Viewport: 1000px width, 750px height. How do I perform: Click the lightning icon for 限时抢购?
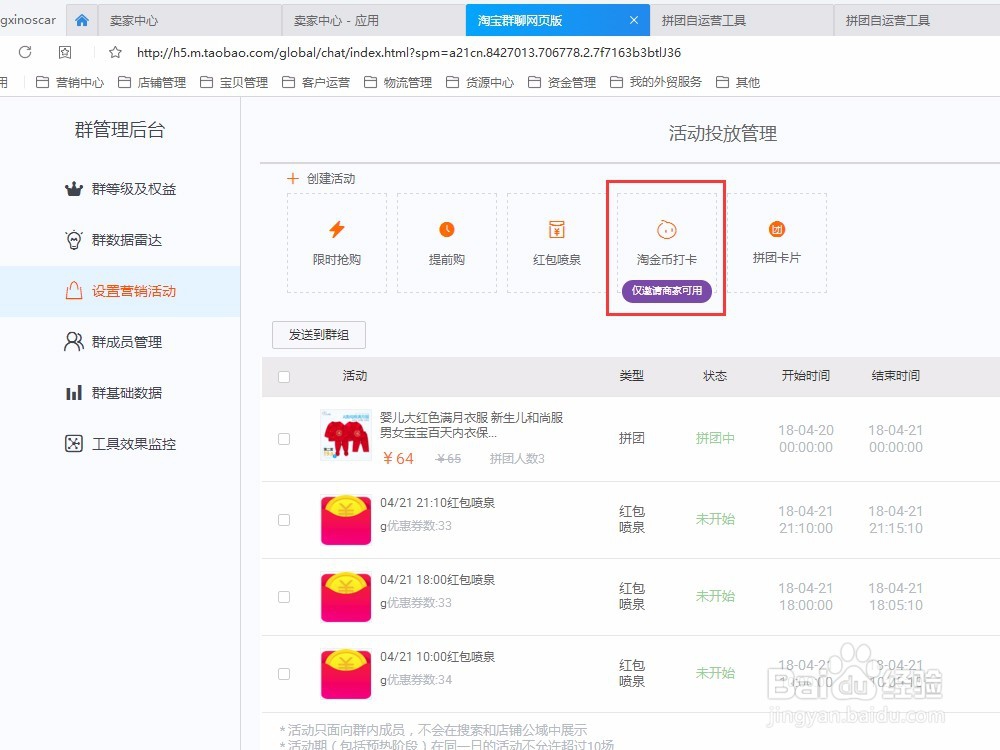[337, 229]
